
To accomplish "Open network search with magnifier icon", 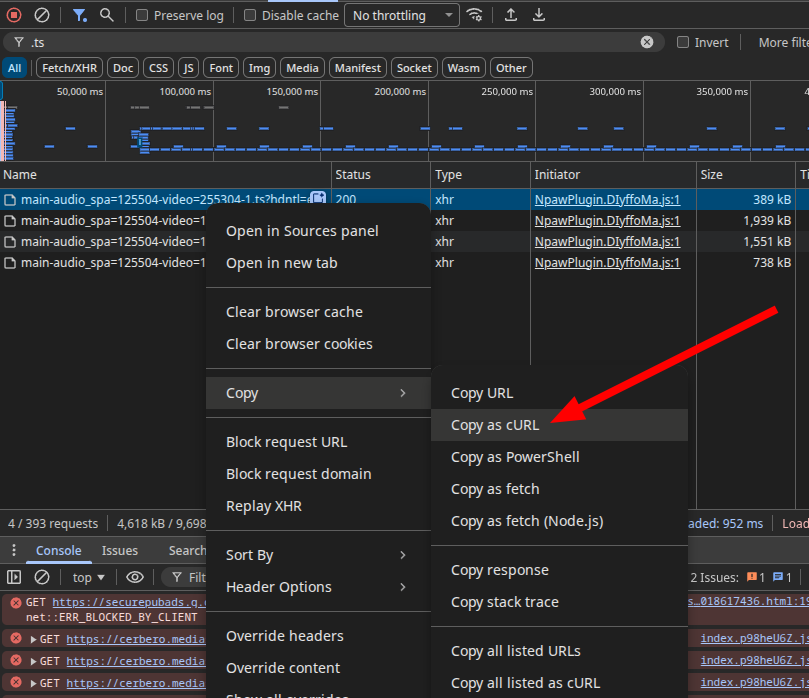I will pos(106,15).
